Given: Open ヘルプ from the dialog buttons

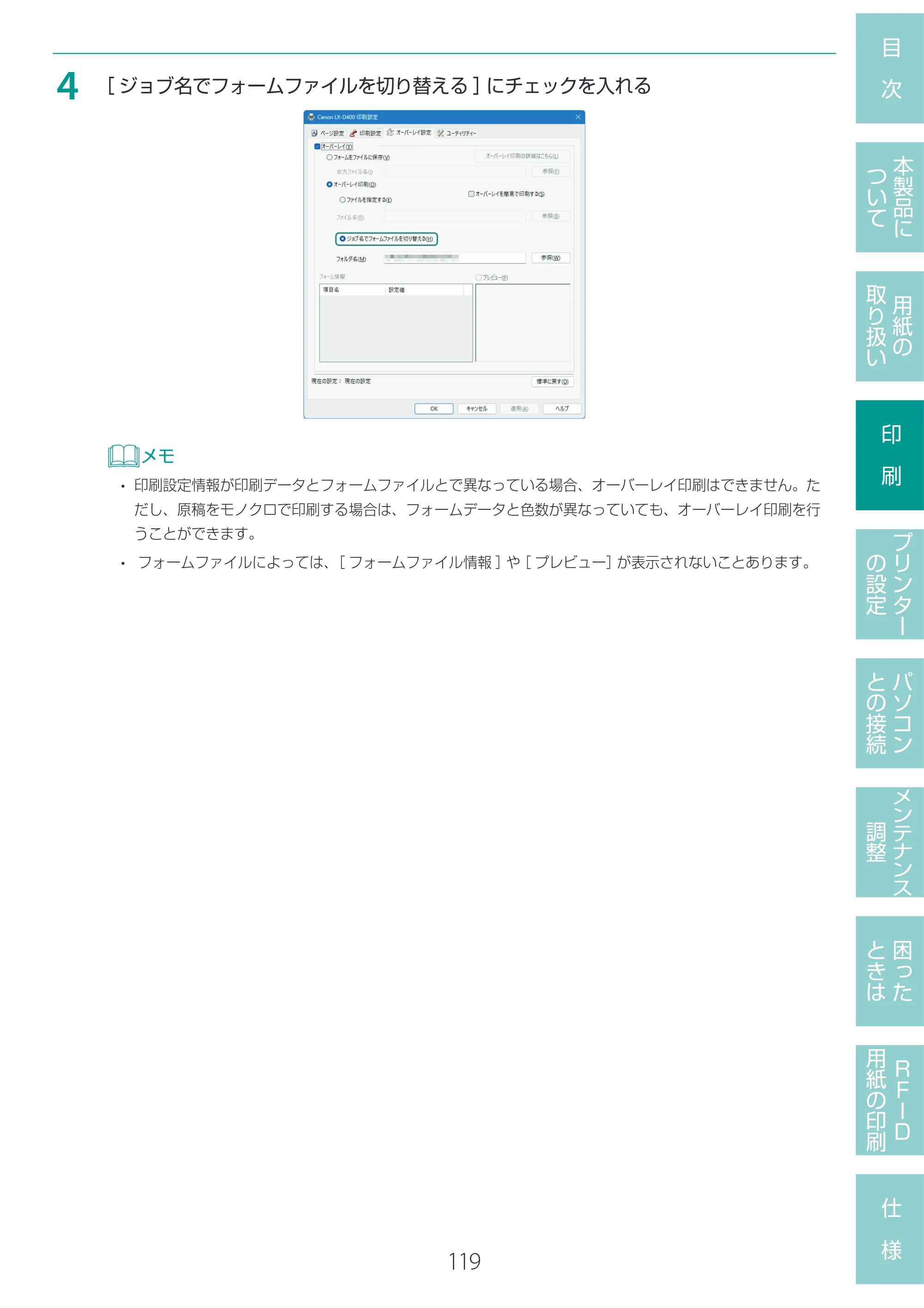Looking at the screenshot, I should pos(562,409).
